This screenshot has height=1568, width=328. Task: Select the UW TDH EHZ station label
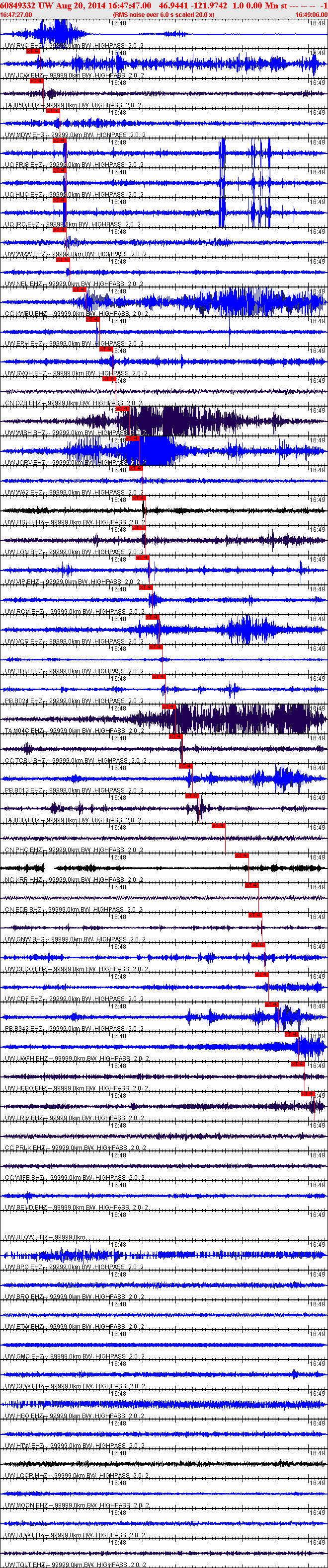24,672
